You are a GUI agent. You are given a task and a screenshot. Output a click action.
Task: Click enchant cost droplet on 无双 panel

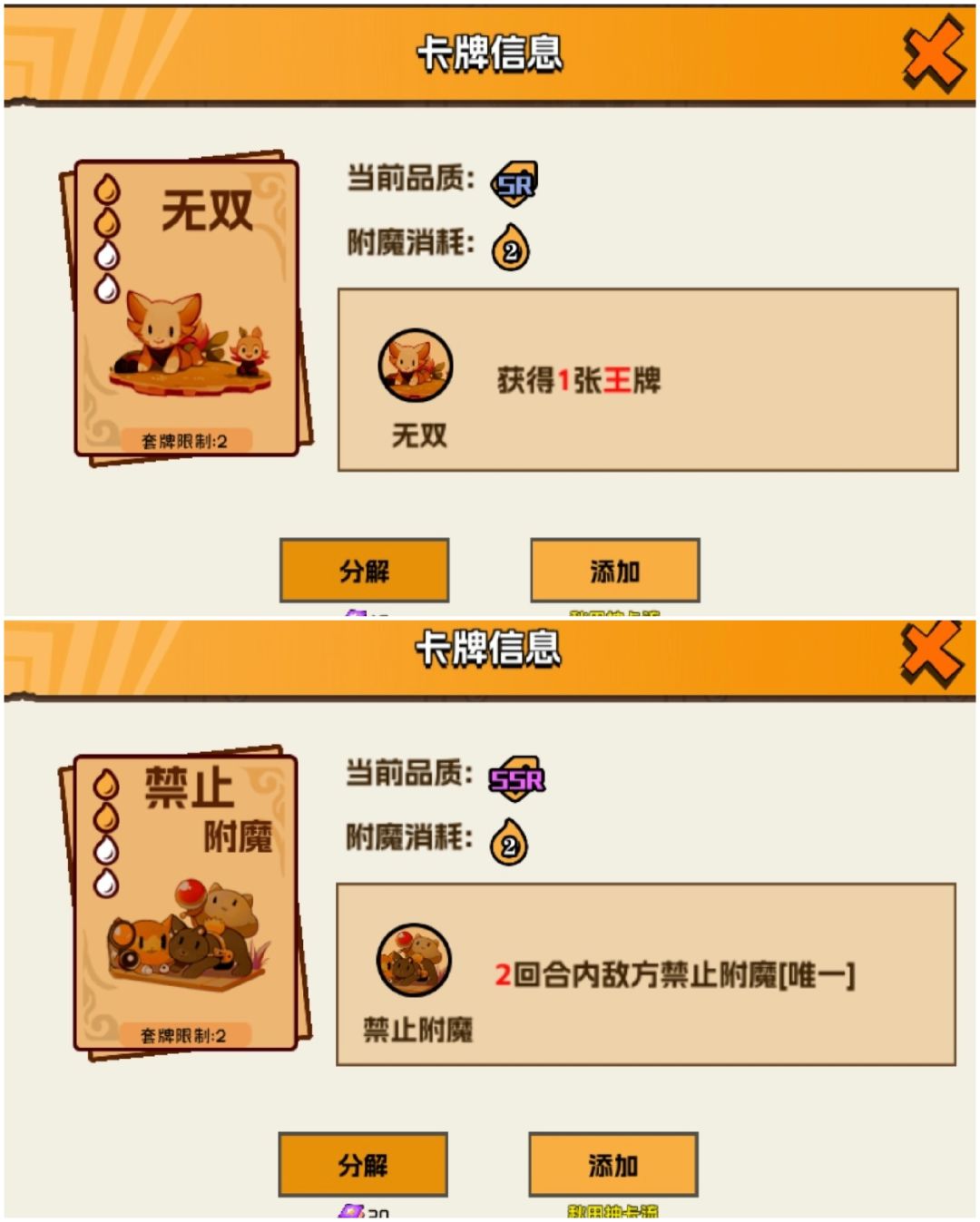coord(511,248)
